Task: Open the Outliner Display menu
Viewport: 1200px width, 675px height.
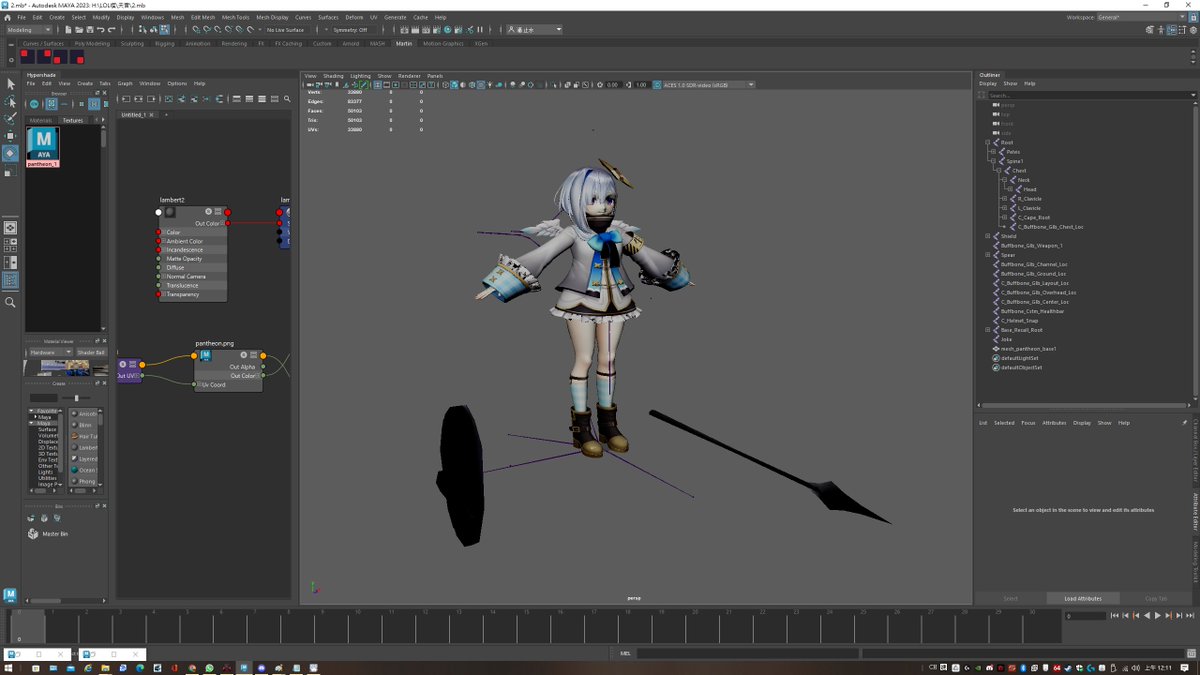Action: point(988,84)
